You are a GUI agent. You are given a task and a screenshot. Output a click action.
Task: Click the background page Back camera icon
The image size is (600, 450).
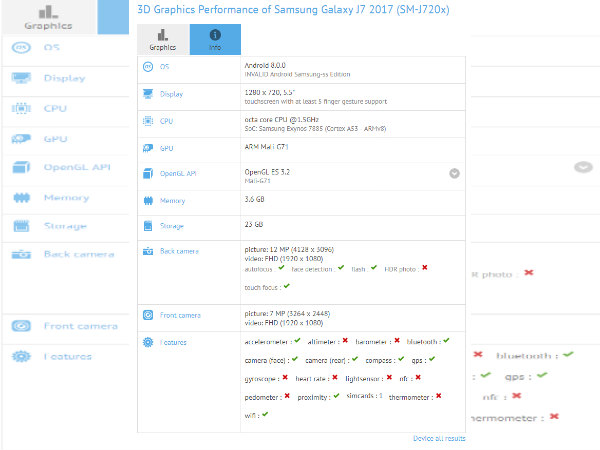21,254
